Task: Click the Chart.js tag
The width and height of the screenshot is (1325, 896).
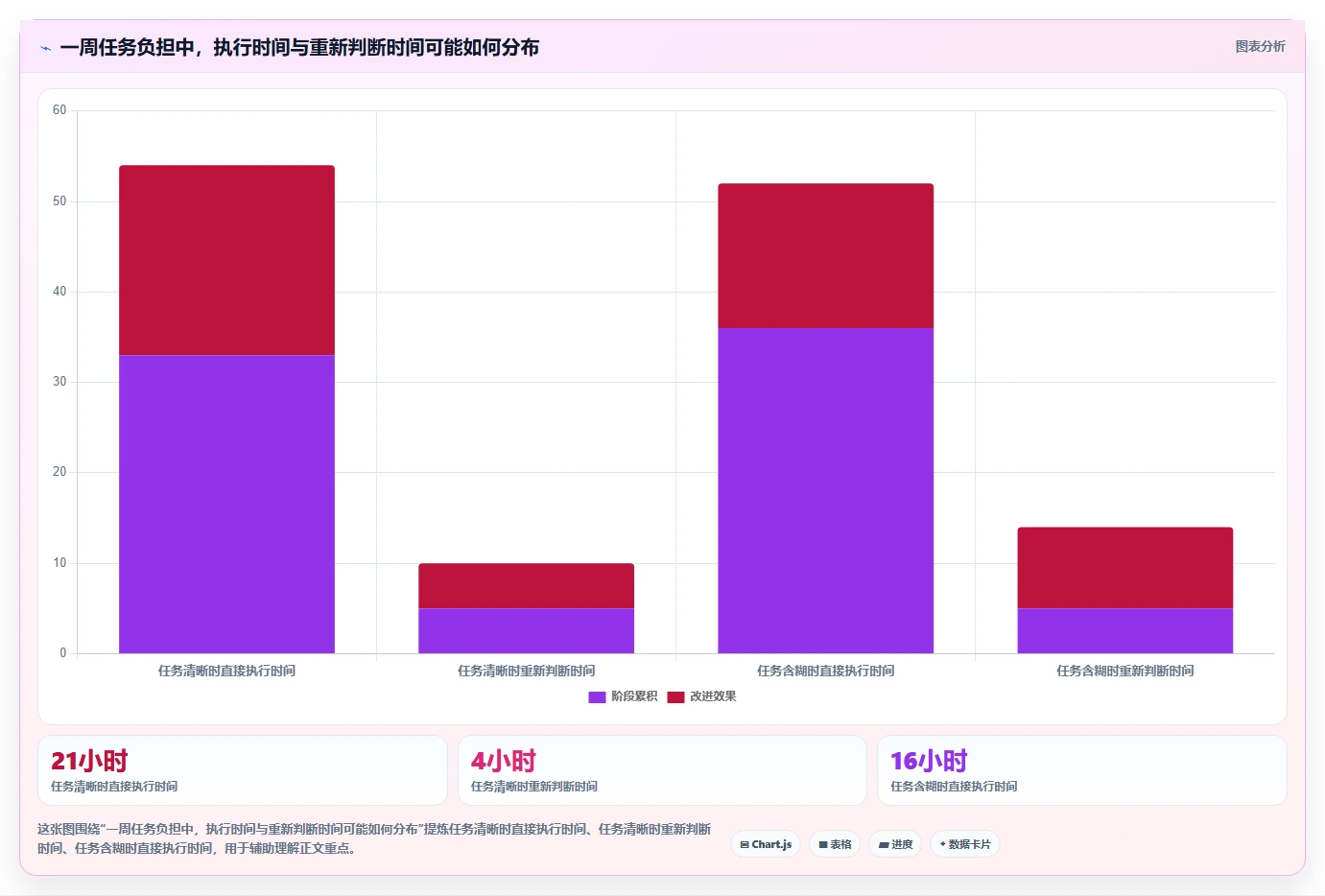Action: 766,844
